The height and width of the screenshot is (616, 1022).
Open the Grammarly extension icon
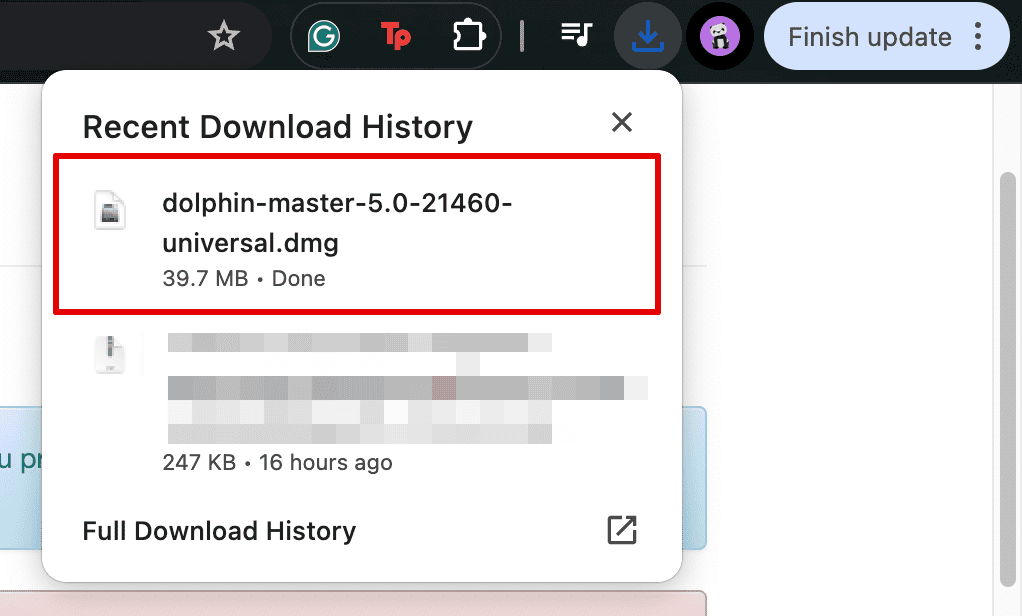[x=322, y=36]
